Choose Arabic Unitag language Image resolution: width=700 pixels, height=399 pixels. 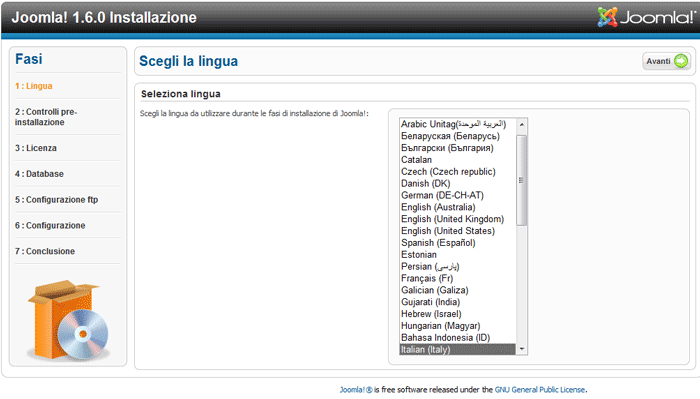[458, 124]
